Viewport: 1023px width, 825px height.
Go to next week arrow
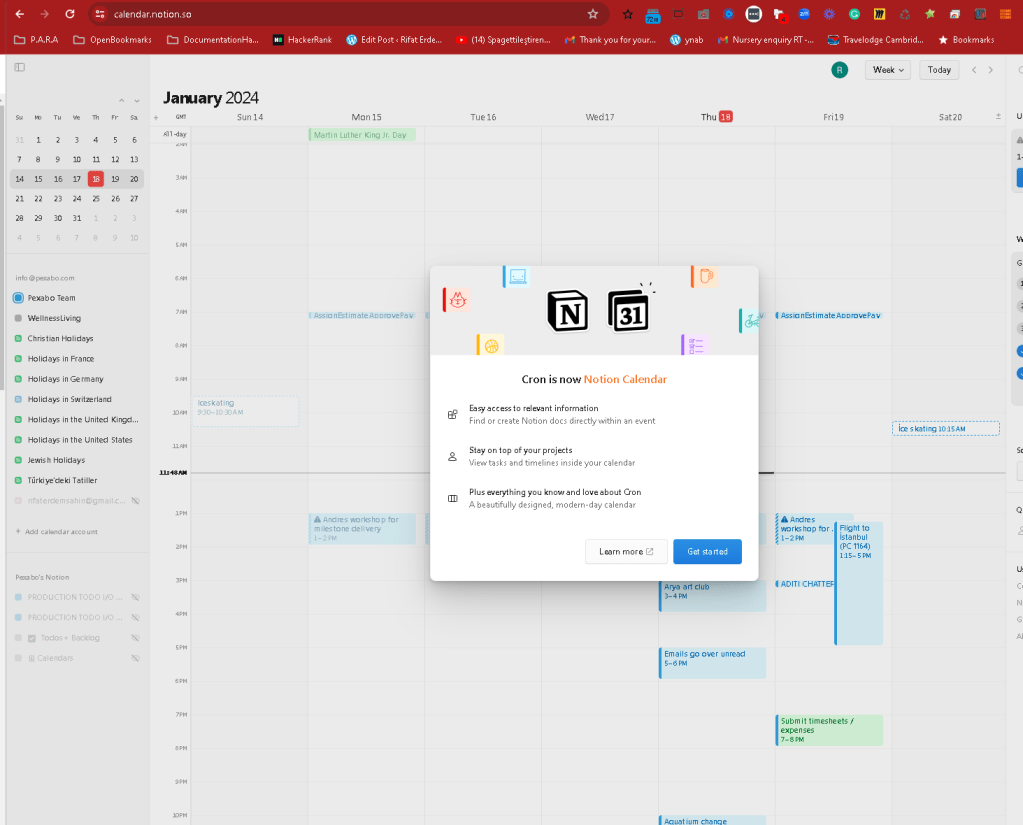(x=990, y=70)
